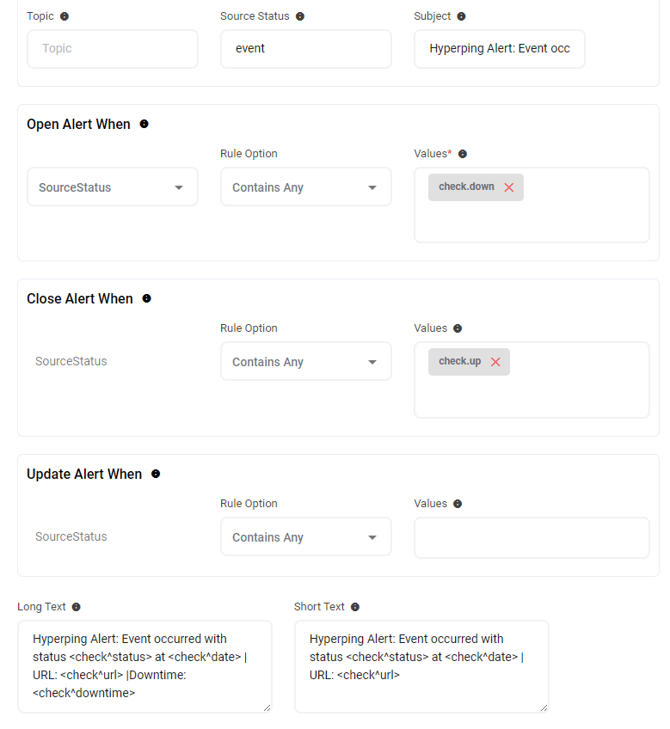
Task: Click info icon next to Short Text
Action: tap(355, 607)
